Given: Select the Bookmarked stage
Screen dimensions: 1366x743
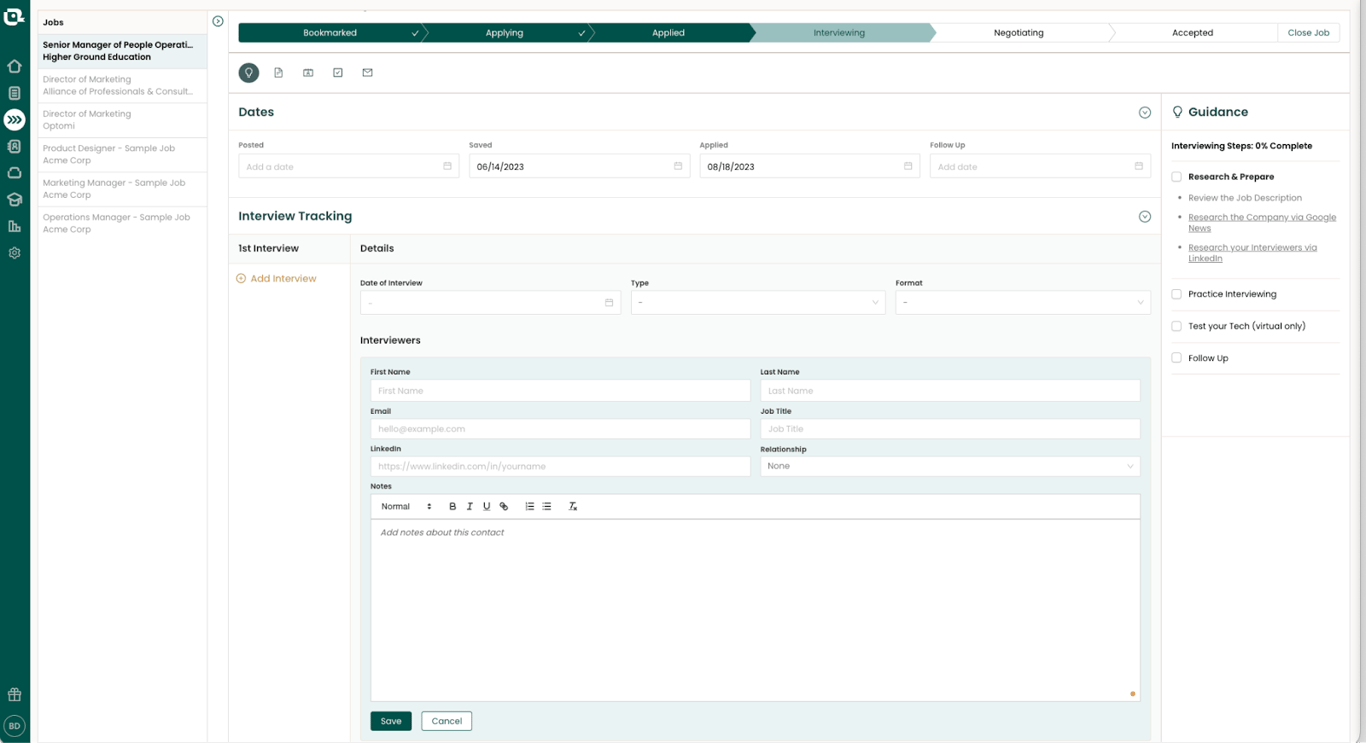Looking at the screenshot, I should pos(330,33).
